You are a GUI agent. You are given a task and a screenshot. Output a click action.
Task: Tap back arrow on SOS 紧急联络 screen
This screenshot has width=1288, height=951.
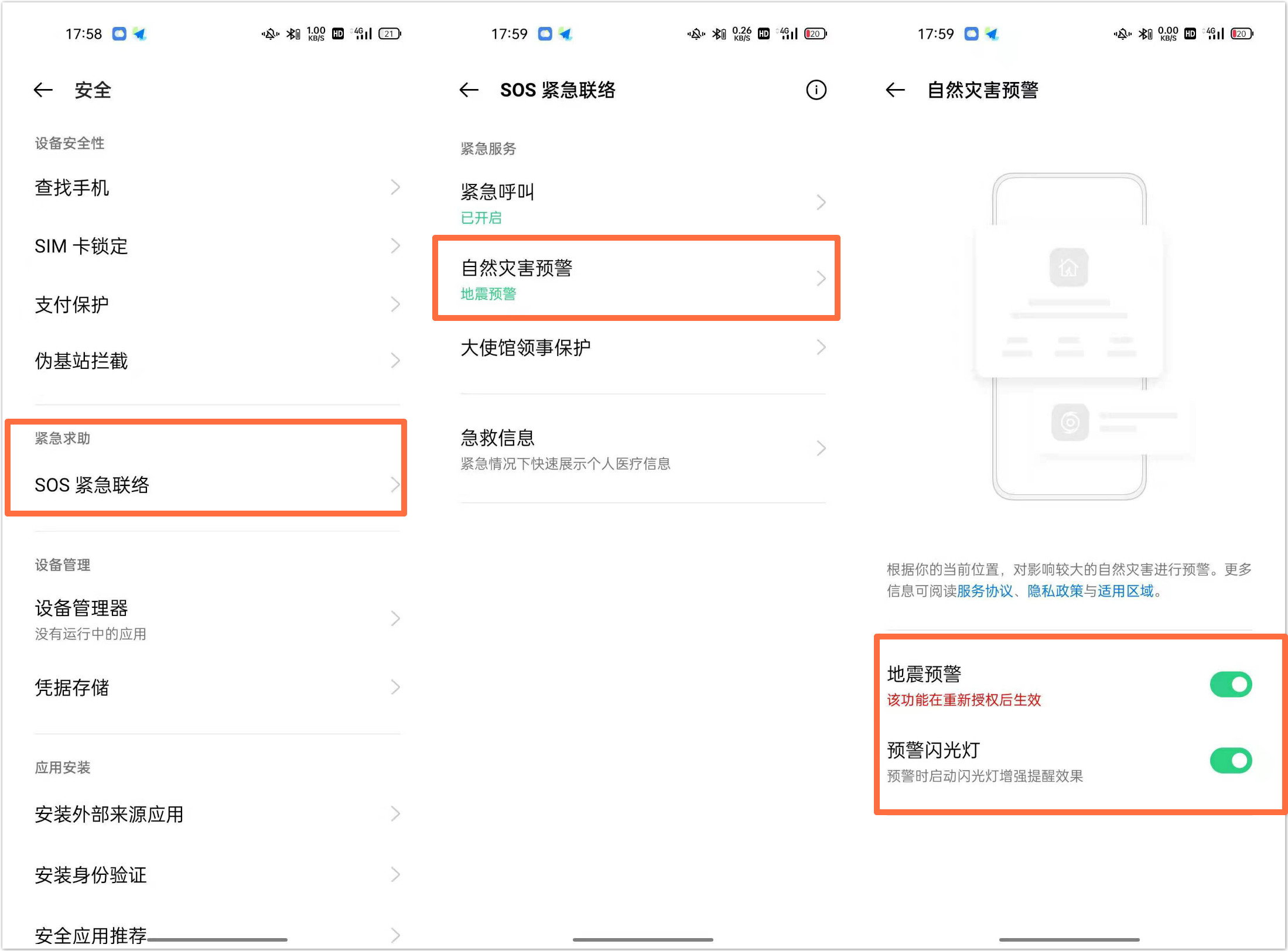(x=469, y=90)
